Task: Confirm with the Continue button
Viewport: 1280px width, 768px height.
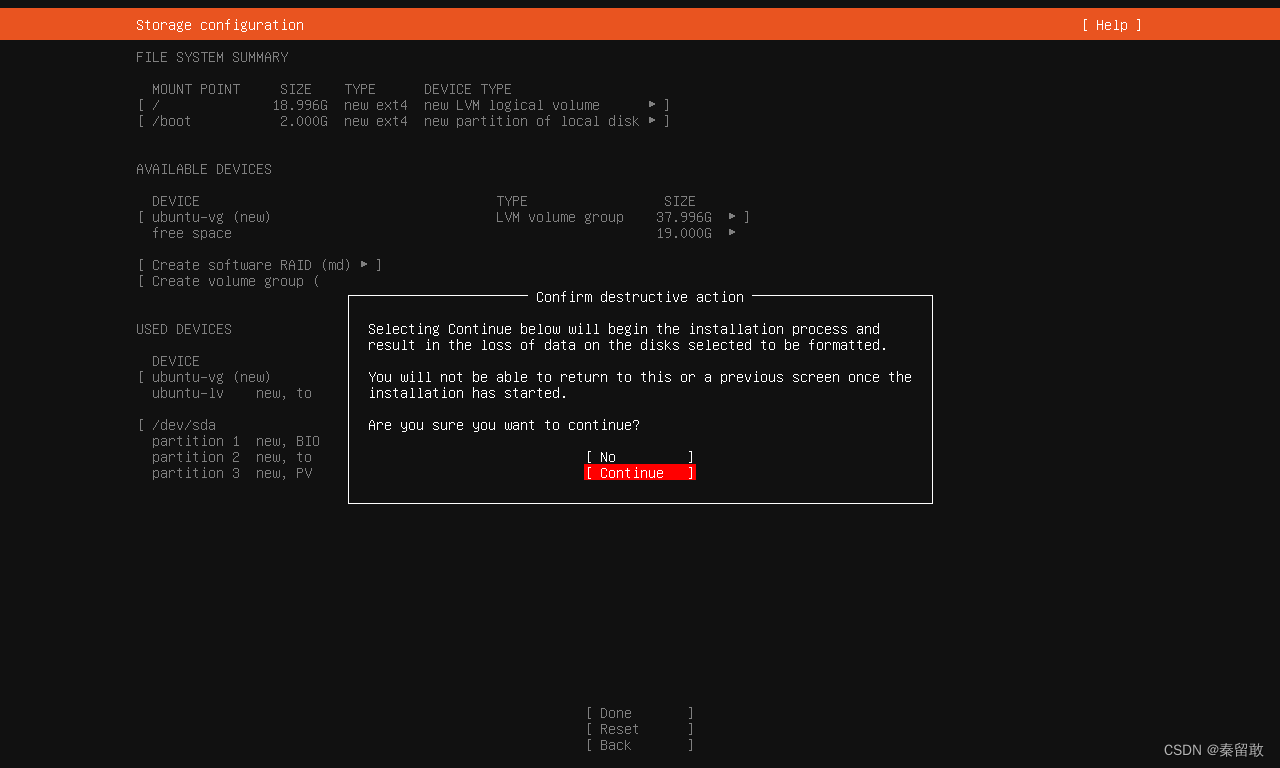Action: click(640, 473)
